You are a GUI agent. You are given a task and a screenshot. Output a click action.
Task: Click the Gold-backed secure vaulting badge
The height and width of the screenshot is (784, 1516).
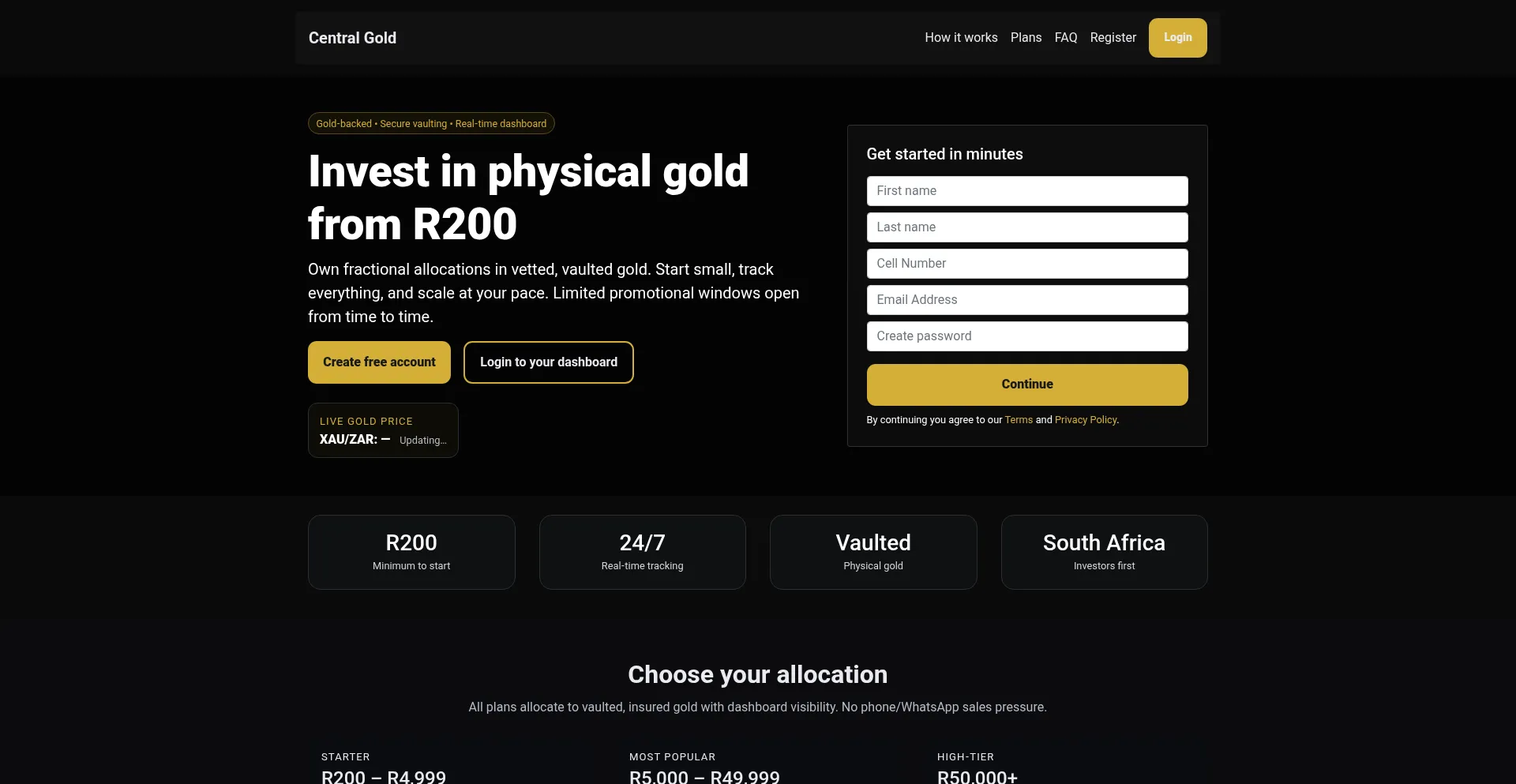pyautogui.click(x=431, y=124)
